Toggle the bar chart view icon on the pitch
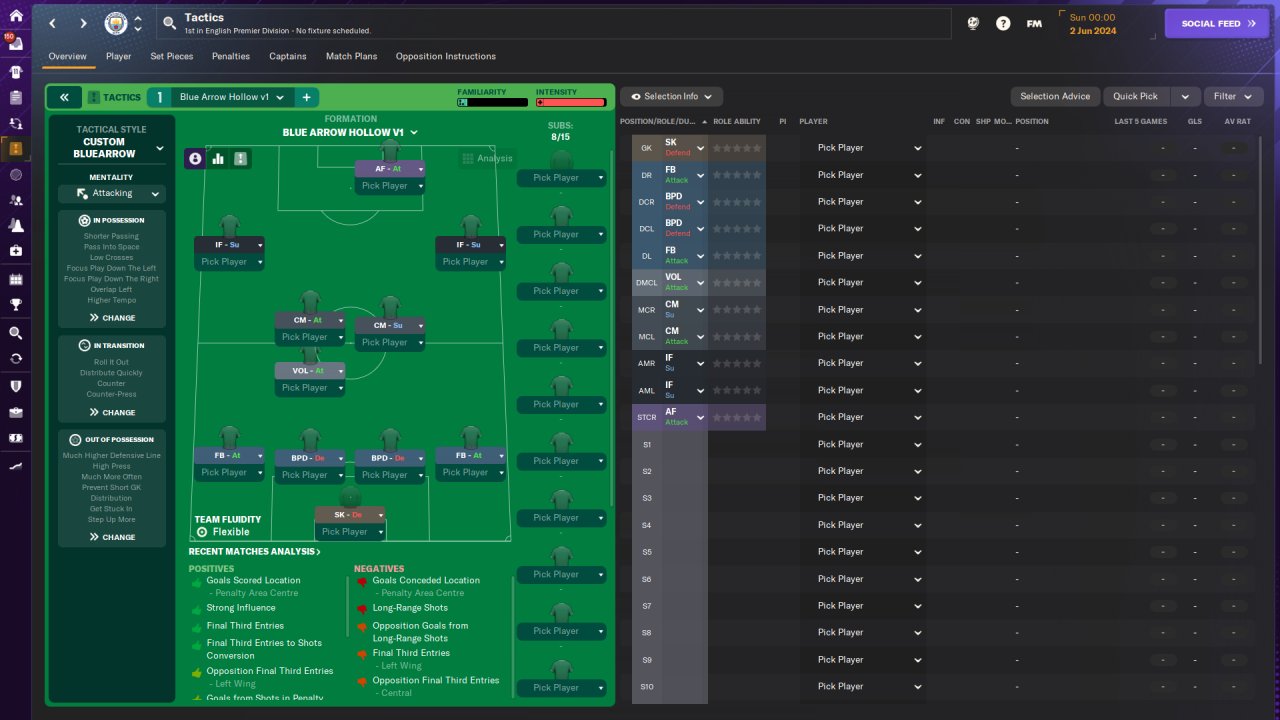This screenshot has width=1280, height=720. tap(217, 158)
